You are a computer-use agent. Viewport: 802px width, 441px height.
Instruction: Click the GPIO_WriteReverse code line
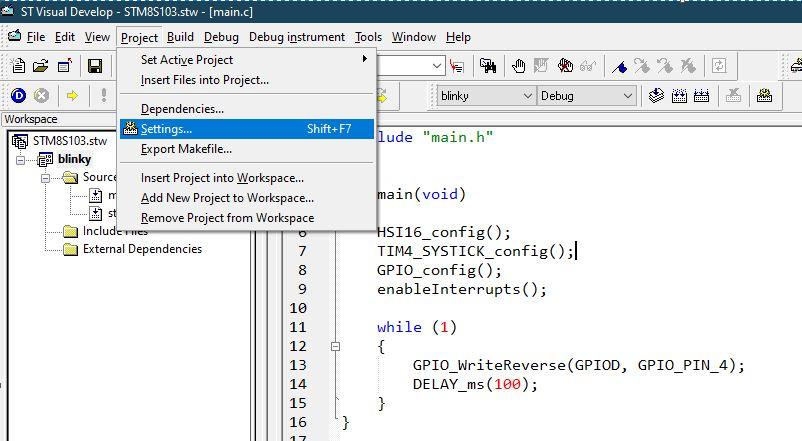[x=578, y=365]
